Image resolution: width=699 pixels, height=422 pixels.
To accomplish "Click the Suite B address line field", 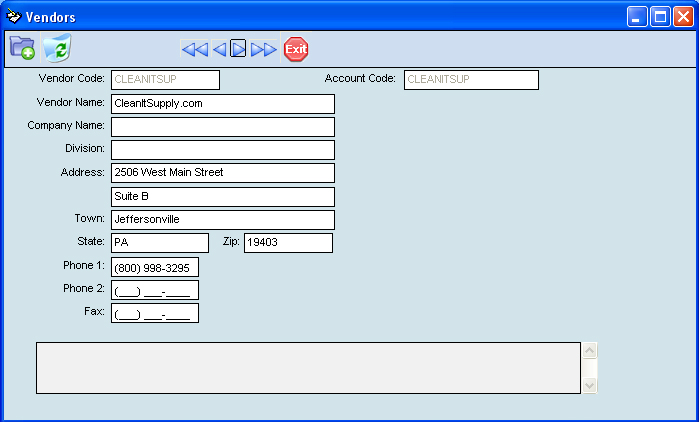I will point(223,197).
